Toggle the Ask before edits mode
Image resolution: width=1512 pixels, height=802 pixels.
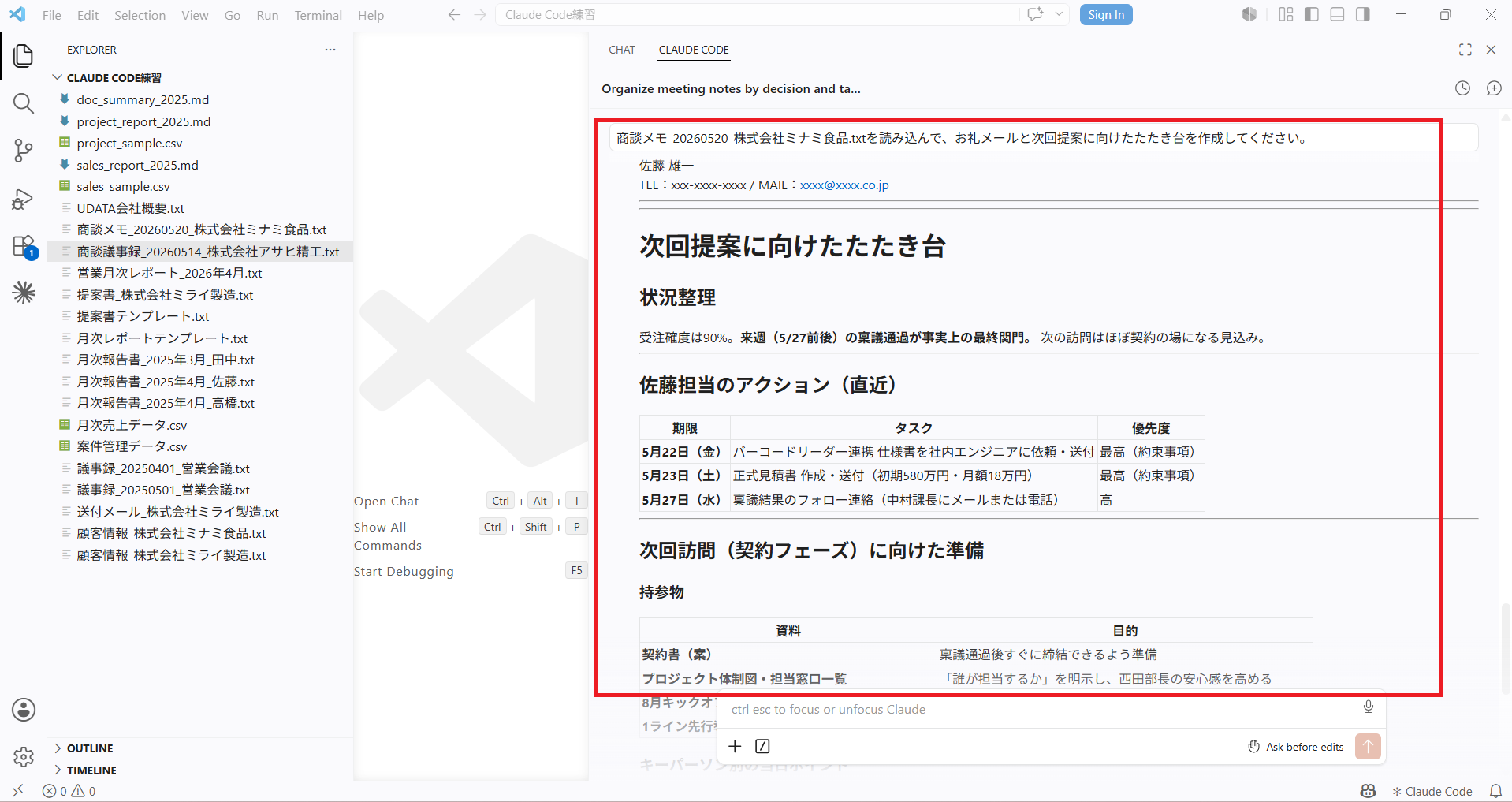(1296, 747)
